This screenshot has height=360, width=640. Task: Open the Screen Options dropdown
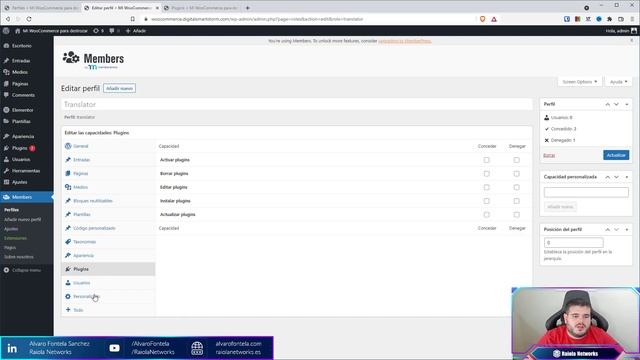[580, 82]
